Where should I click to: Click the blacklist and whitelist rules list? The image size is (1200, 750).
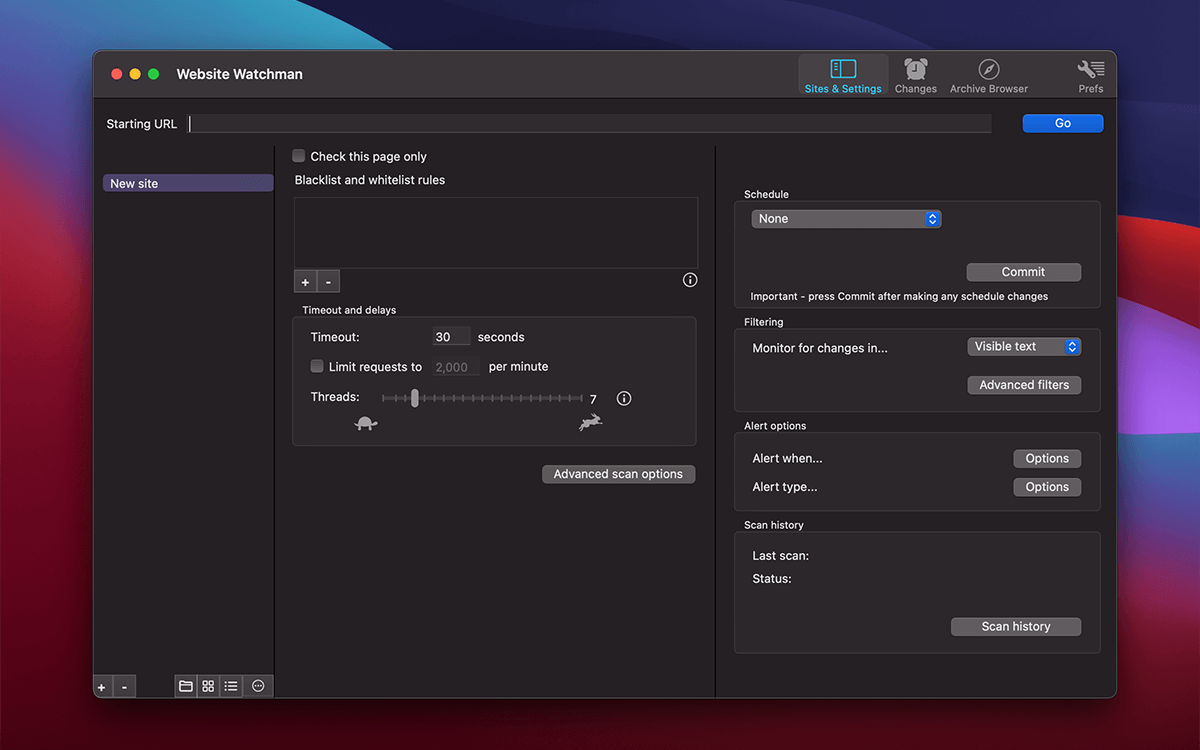496,232
